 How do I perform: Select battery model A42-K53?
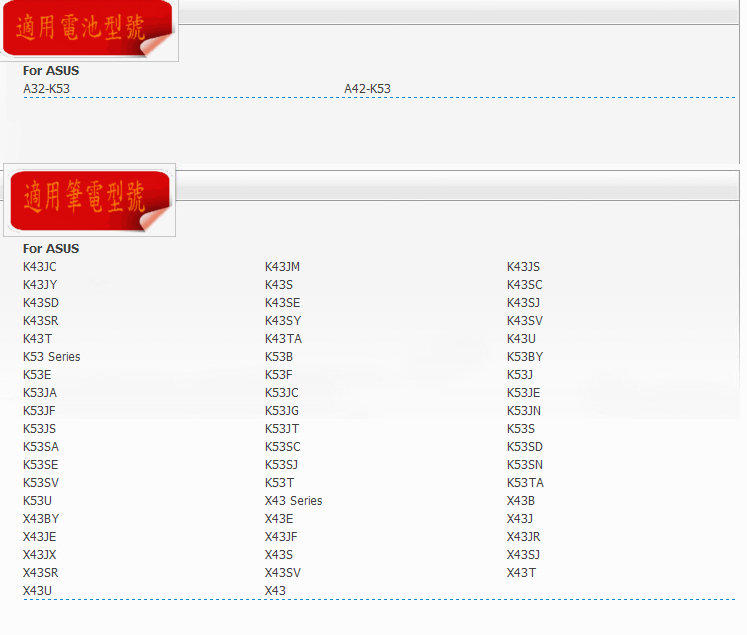point(367,89)
